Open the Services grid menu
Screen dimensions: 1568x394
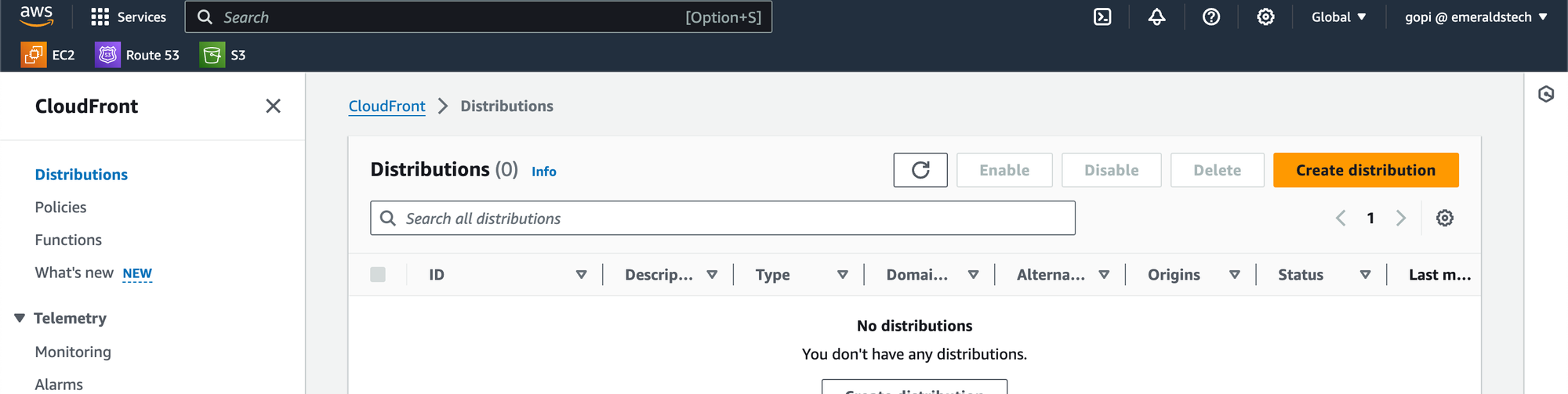click(x=129, y=16)
